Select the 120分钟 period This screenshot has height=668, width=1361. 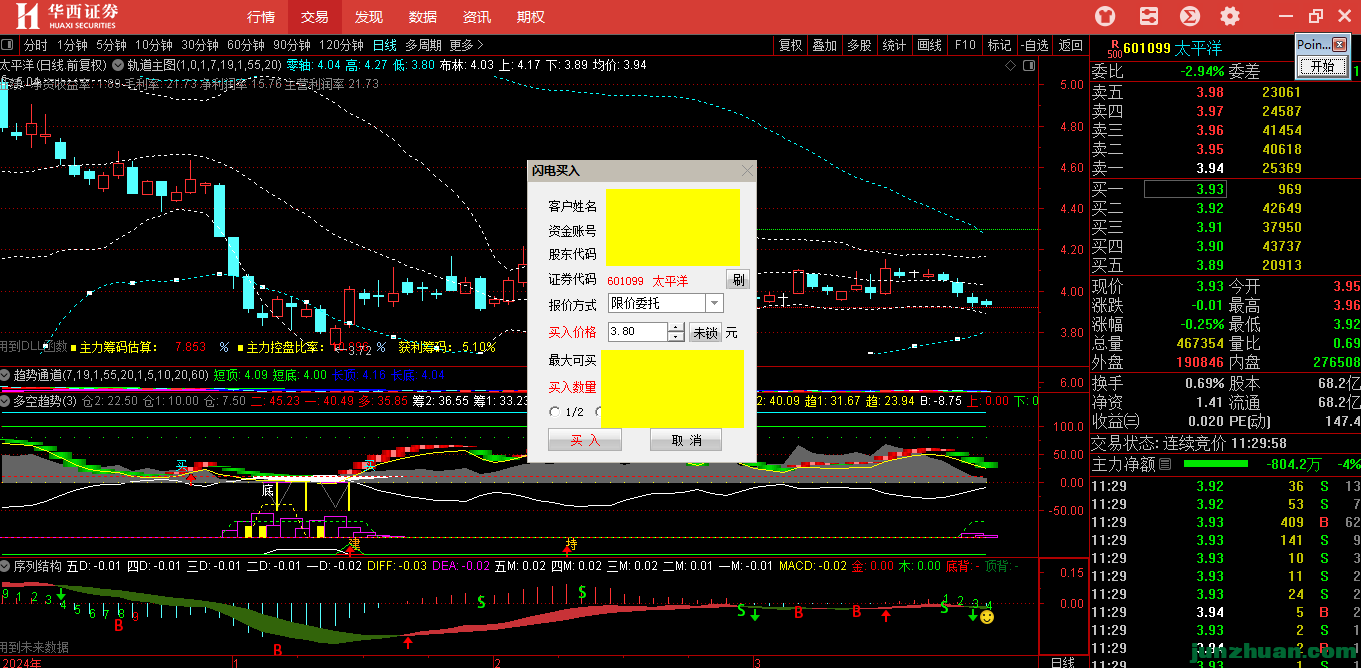pos(342,45)
